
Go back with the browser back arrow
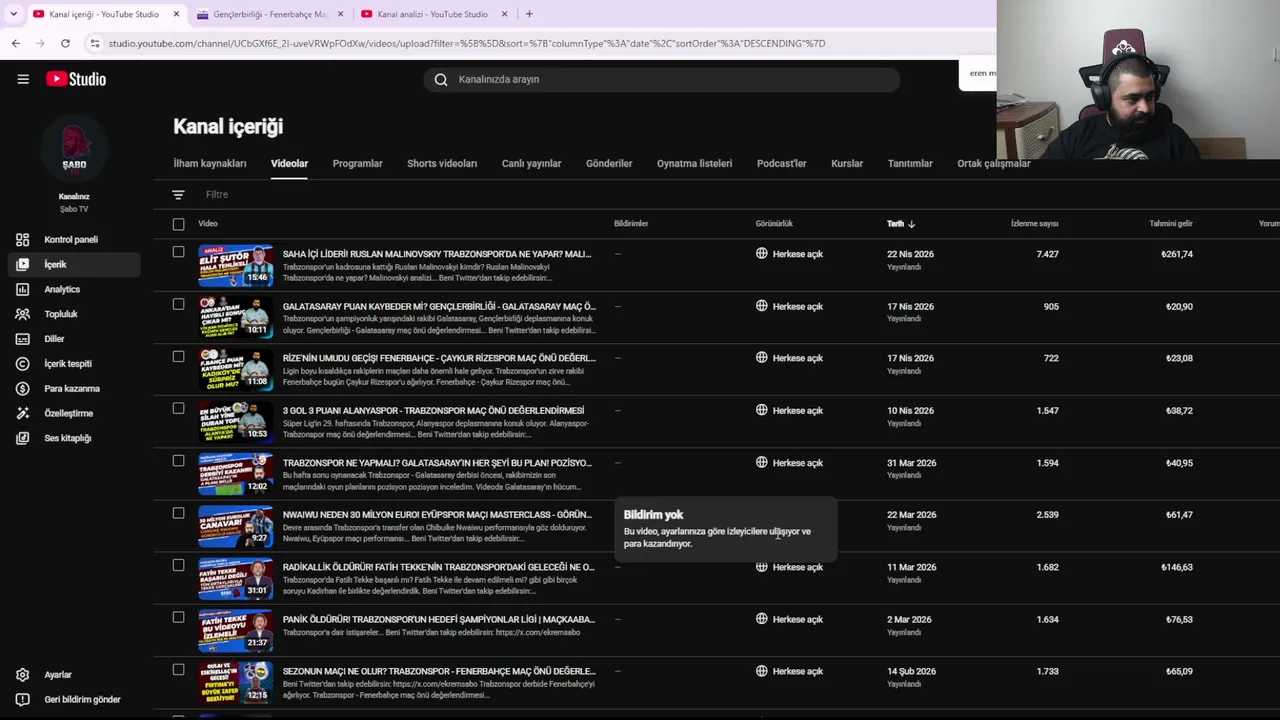point(16,43)
